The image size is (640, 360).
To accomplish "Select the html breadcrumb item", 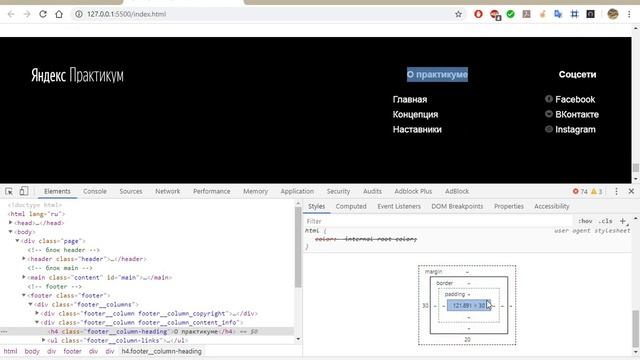I will (10, 351).
